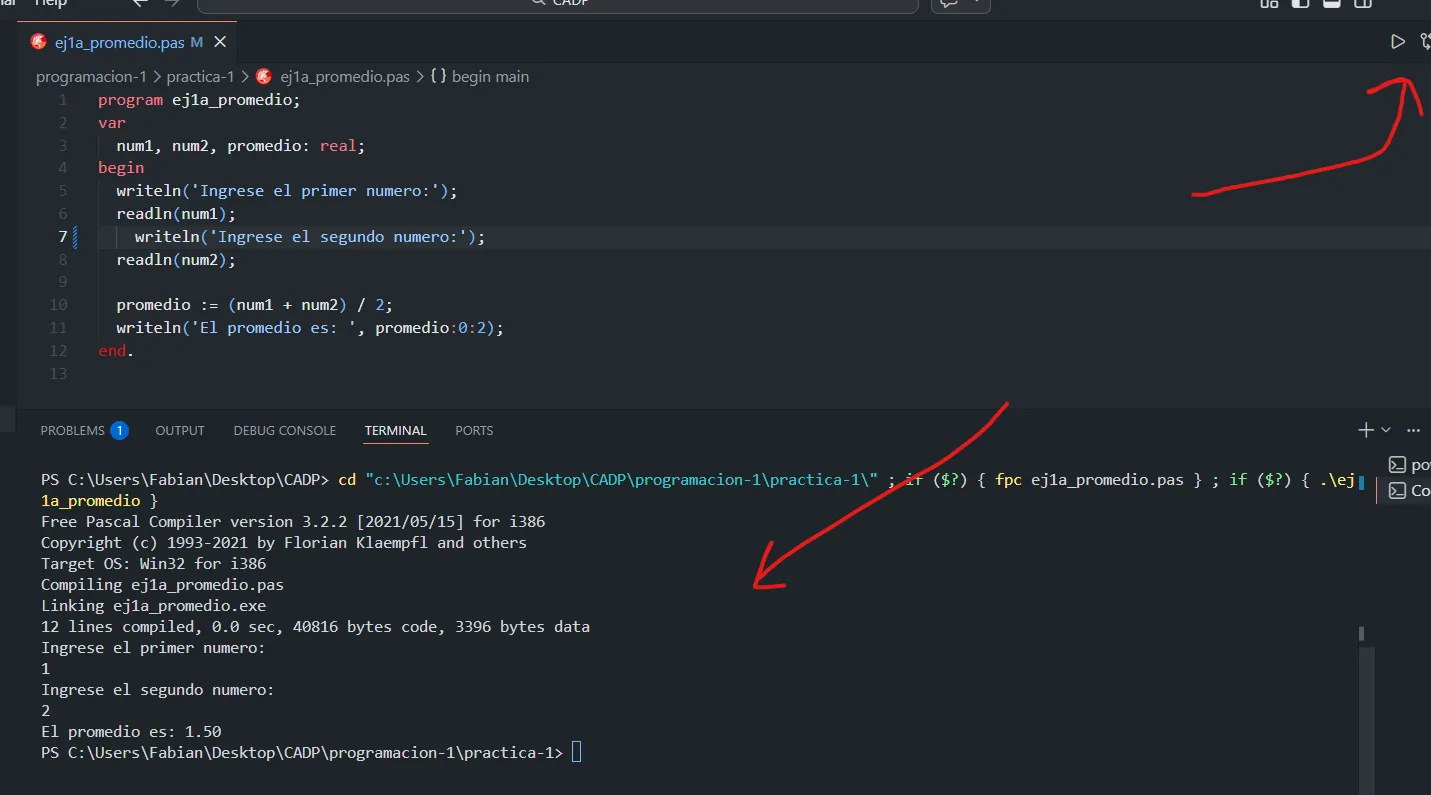Select the powershell terminal instance in list
The width and height of the screenshot is (1431, 795).
(1410, 464)
